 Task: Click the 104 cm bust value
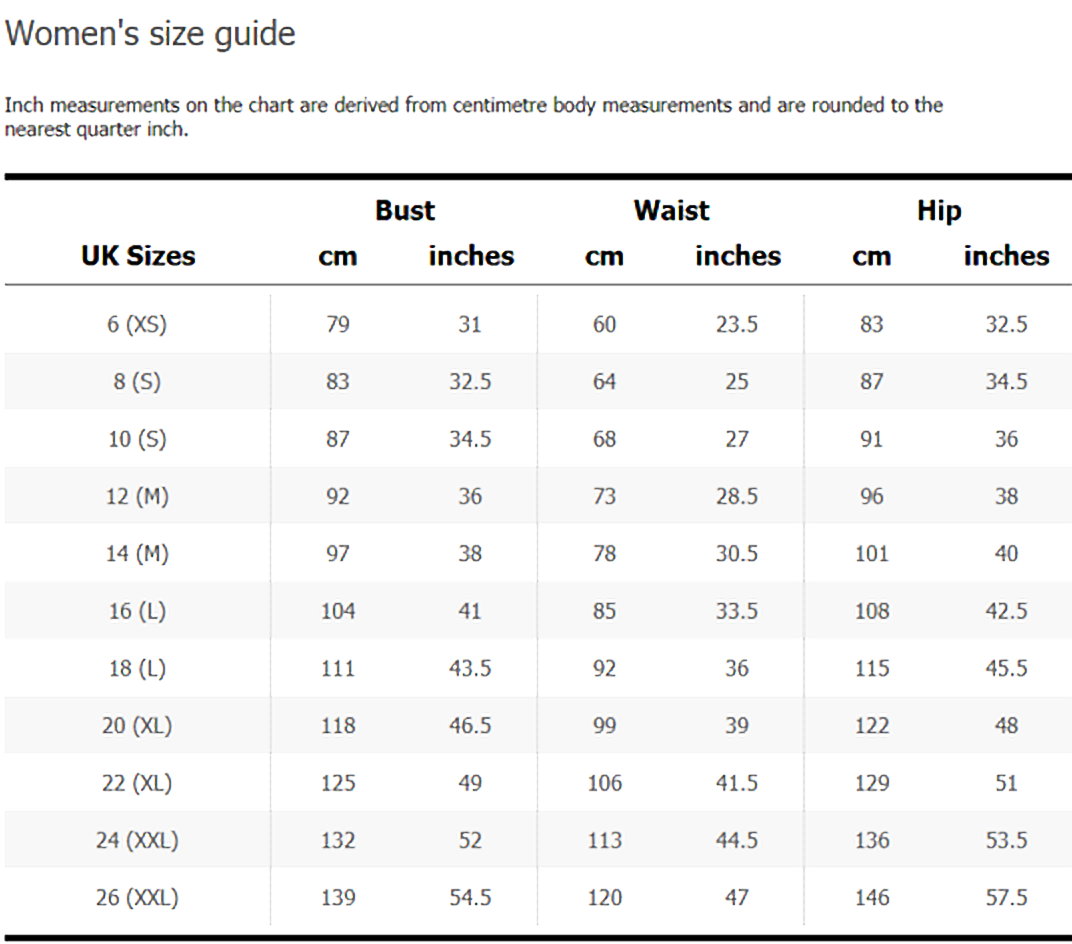pyautogui.click(x=338, y=611)
